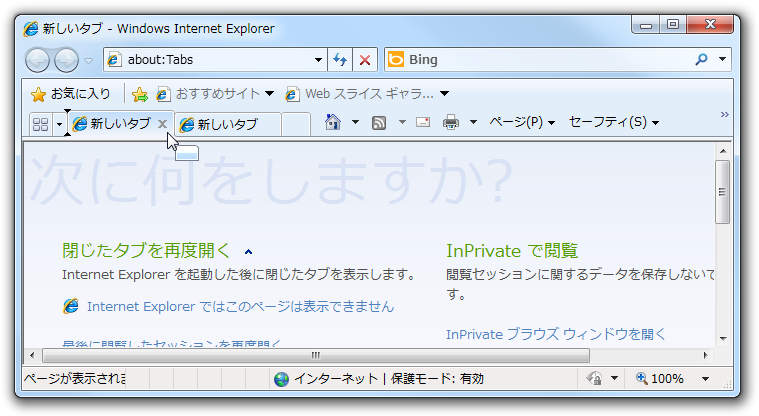Click the horizontal scrollbar thumb
Viewport: 759px width, 416px height.
315,355
